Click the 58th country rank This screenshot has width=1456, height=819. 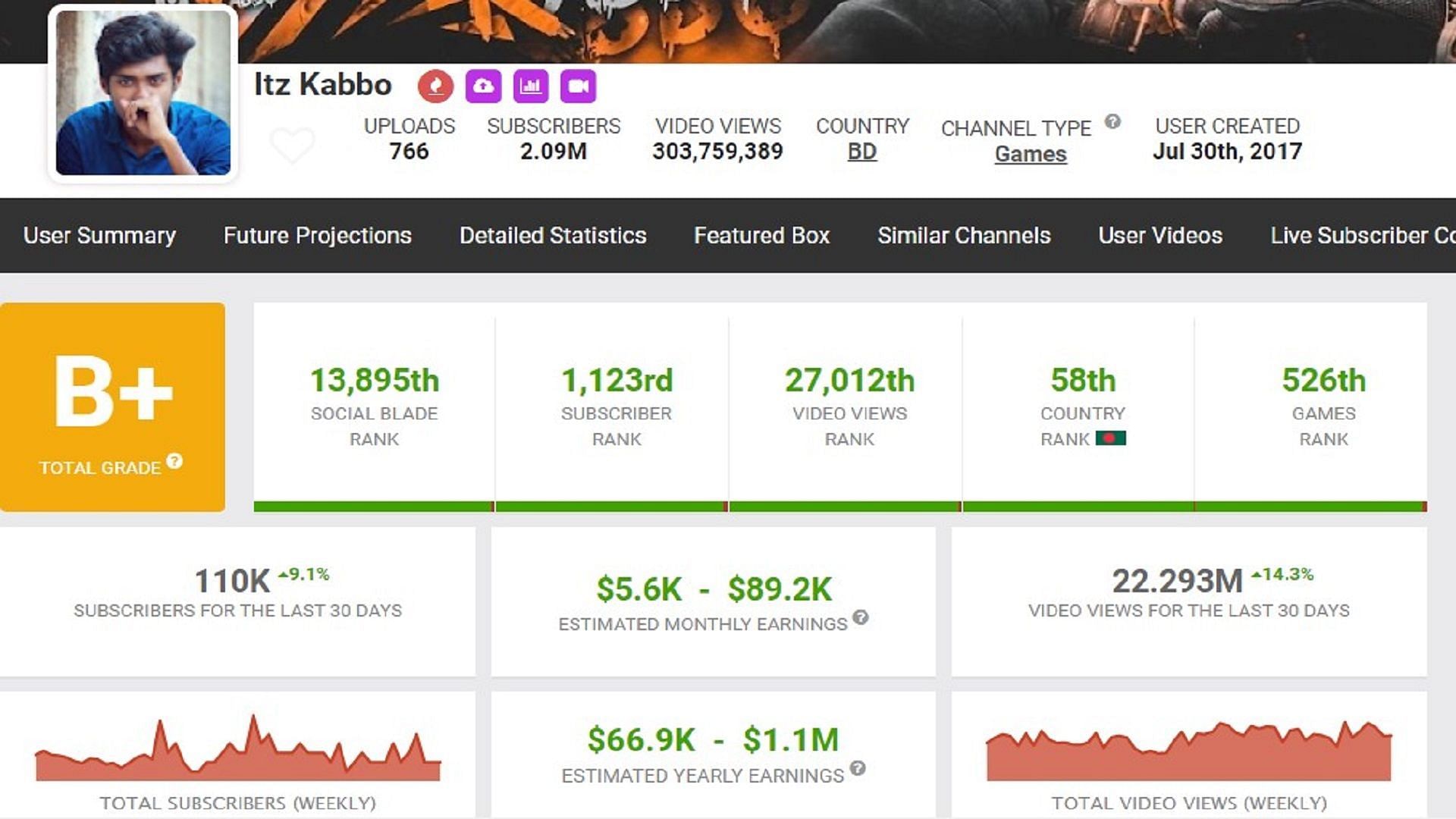[x=1083, y=380]
